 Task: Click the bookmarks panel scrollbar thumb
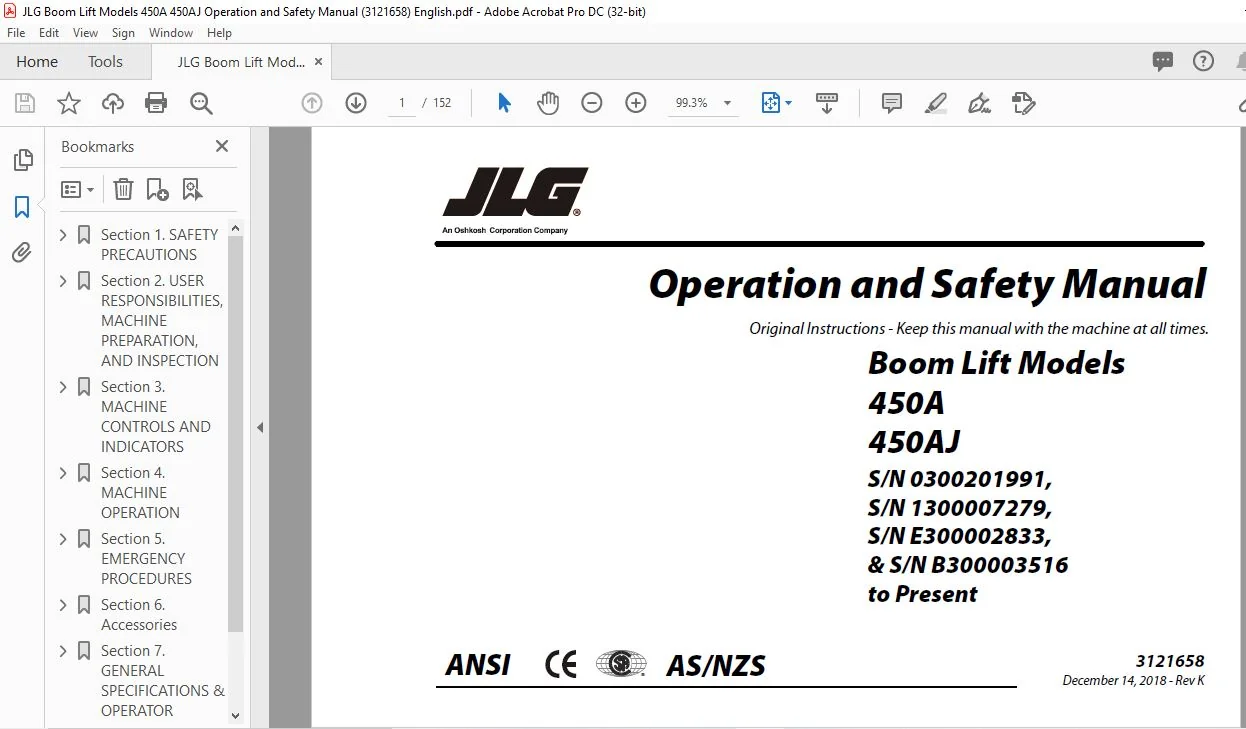(x=236, y=434)
